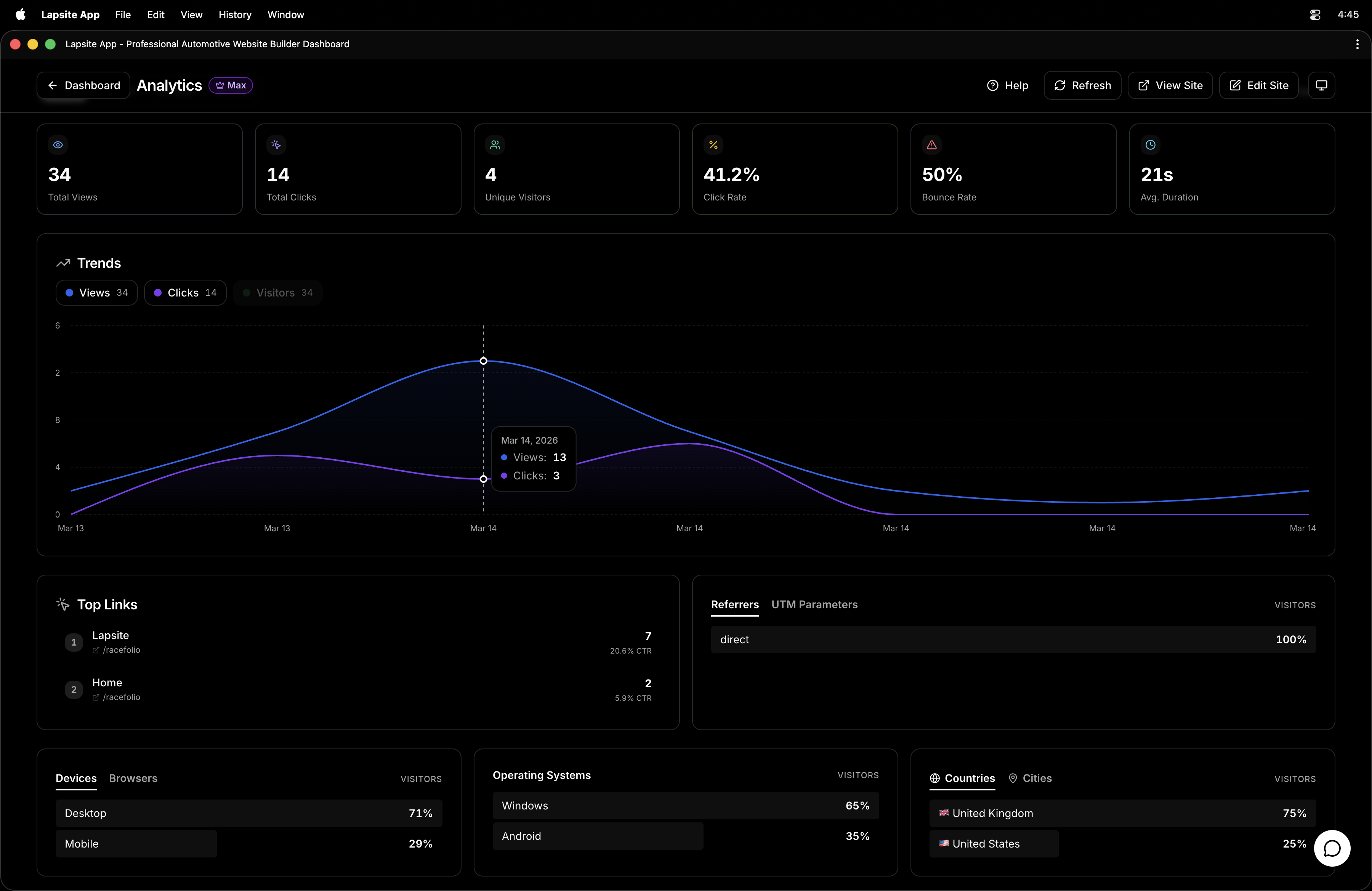Open macOS Control Center icon

point(1315,14)
